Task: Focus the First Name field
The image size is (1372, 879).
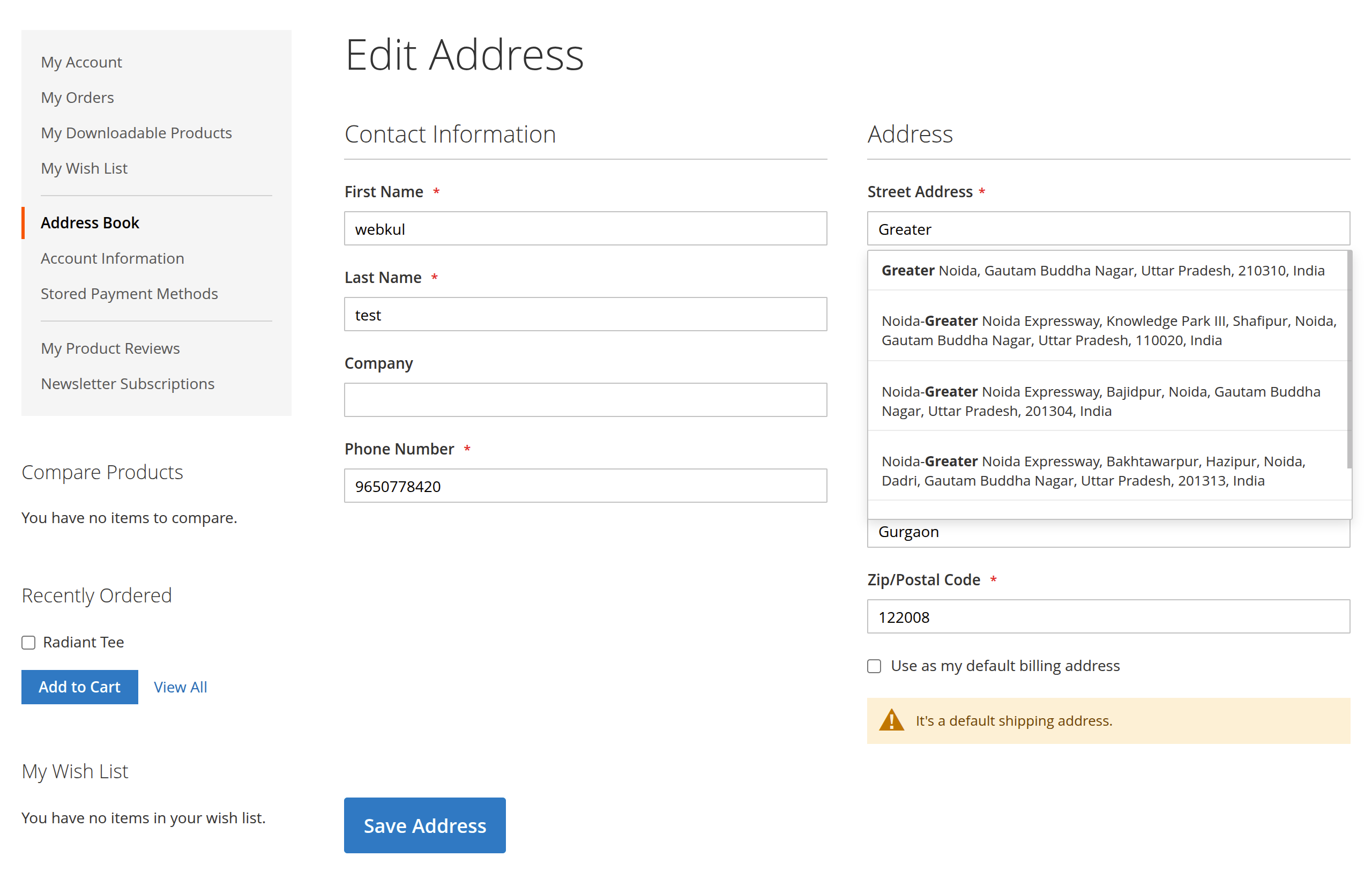Action: [586, 228]
